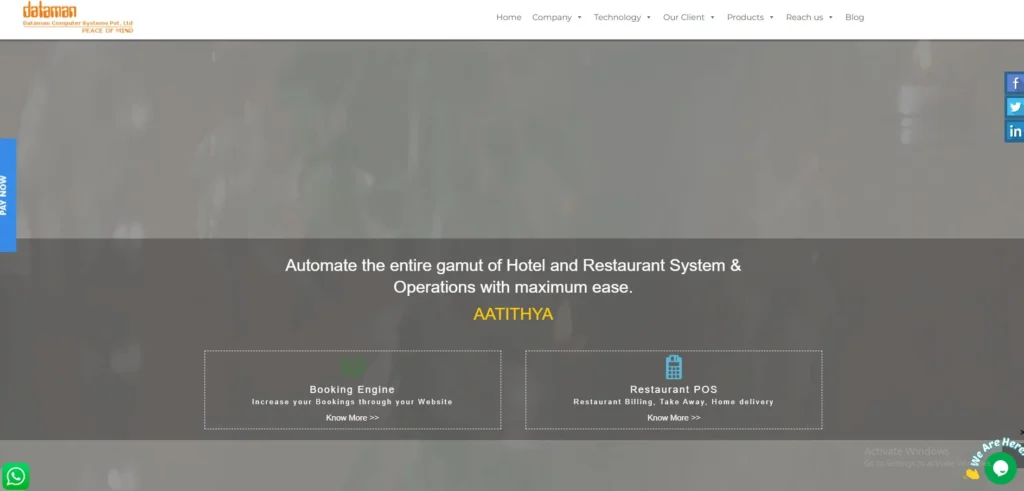Screen dimensions: 1024x491
Task: Open WhatsApp chat icon
Action: pyautogui.click(x=16, y=476)
